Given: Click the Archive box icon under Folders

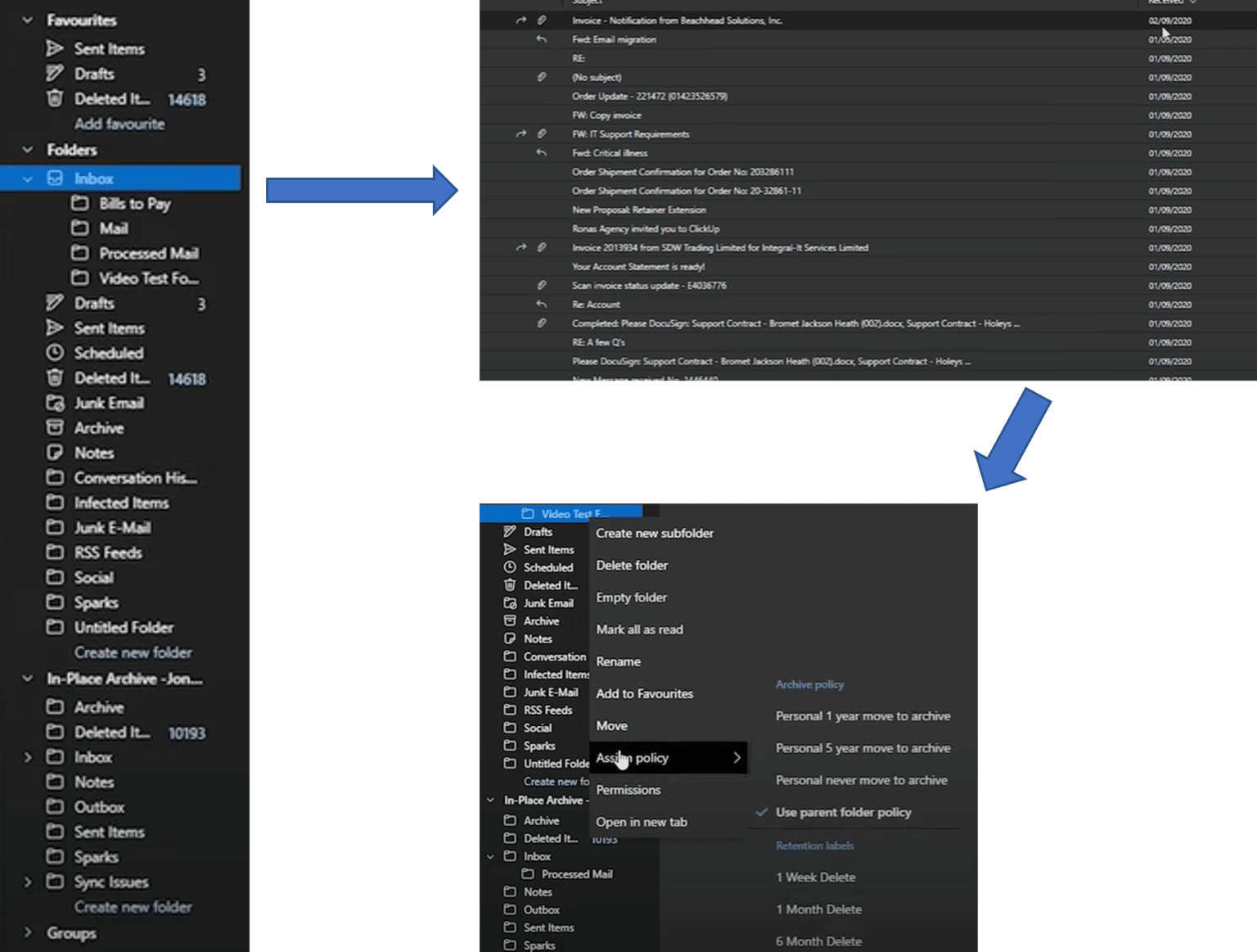Looking at the screenshot, I should pyautogui.click(x=55, y=428).
